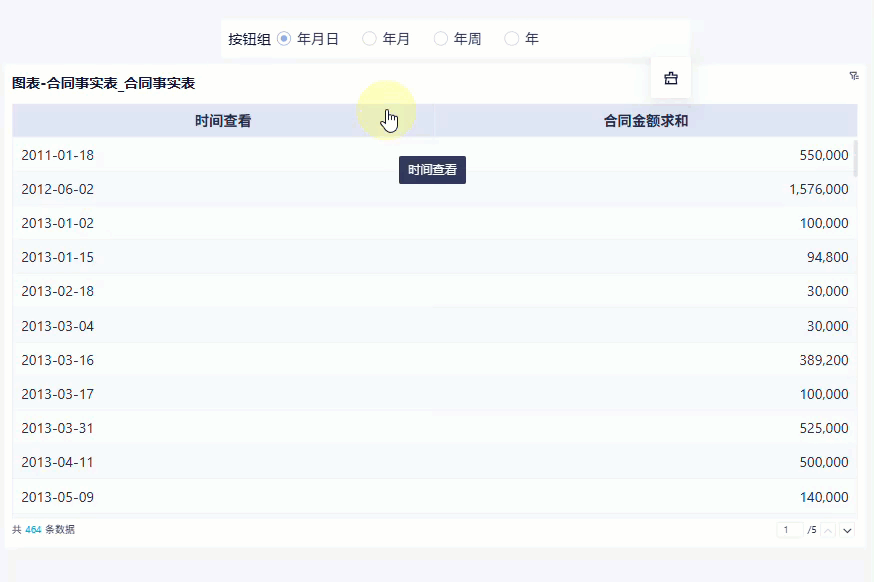Click the amount cell 550,000
874x582 pixels.
click(824, 155)
